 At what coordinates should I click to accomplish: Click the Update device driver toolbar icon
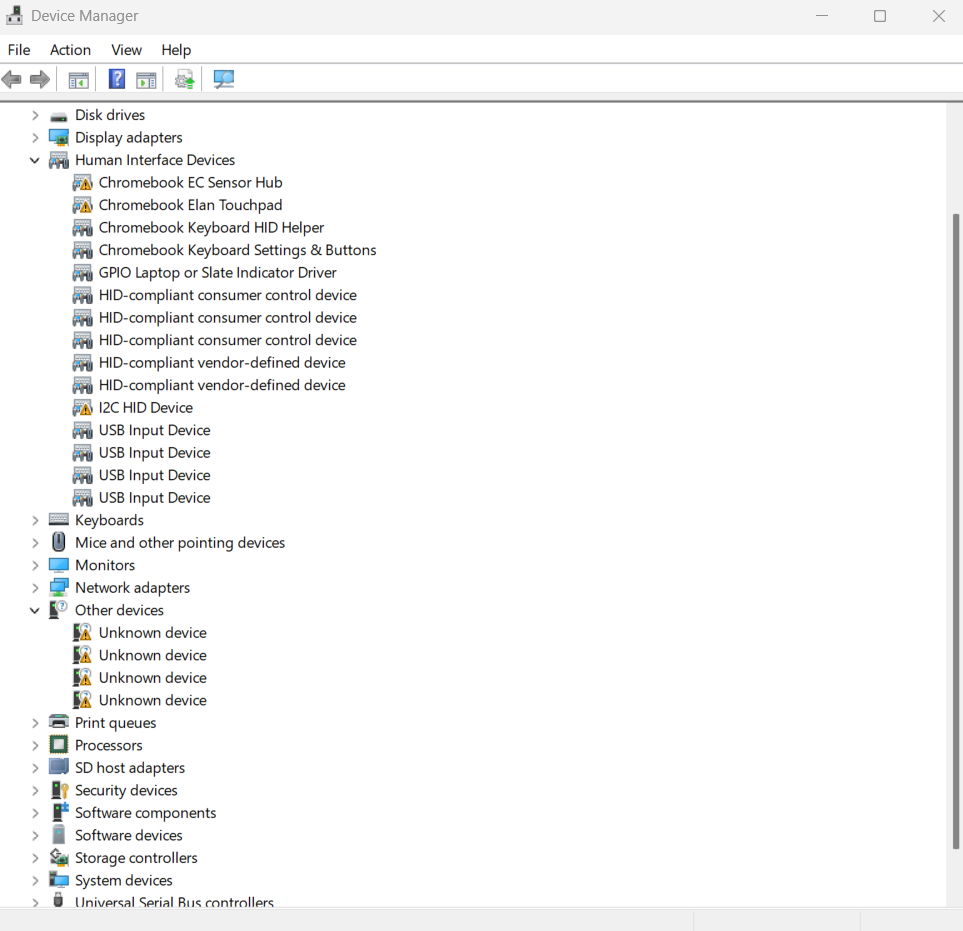(x=184, y=79)
